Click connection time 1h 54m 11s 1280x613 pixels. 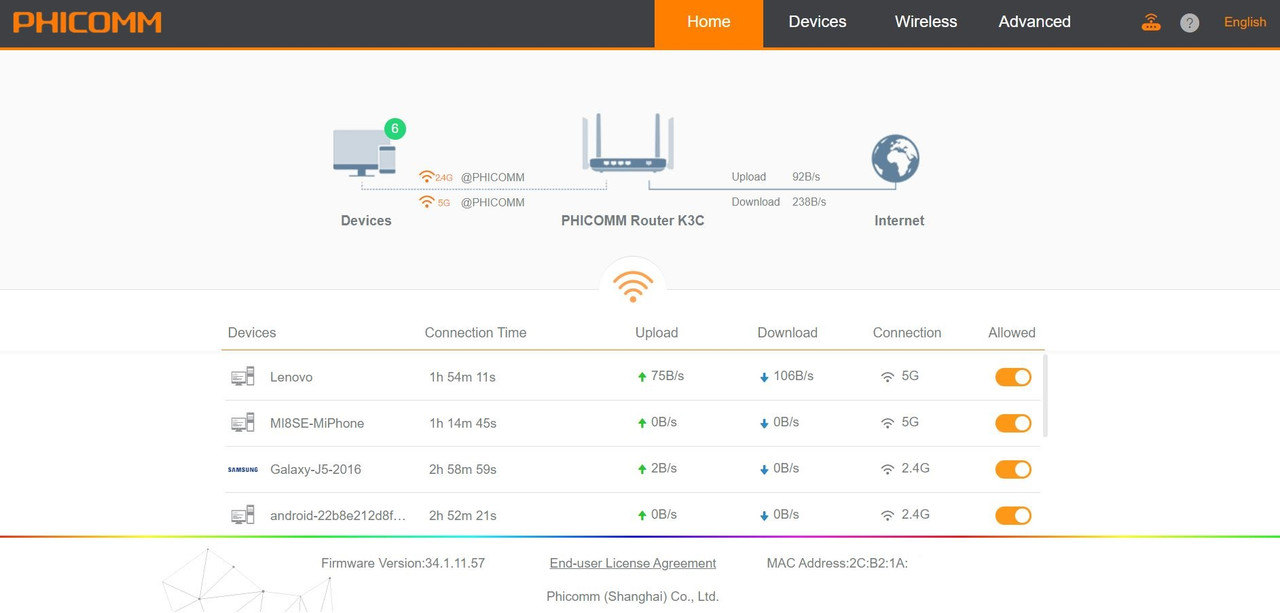coord(462,377)
